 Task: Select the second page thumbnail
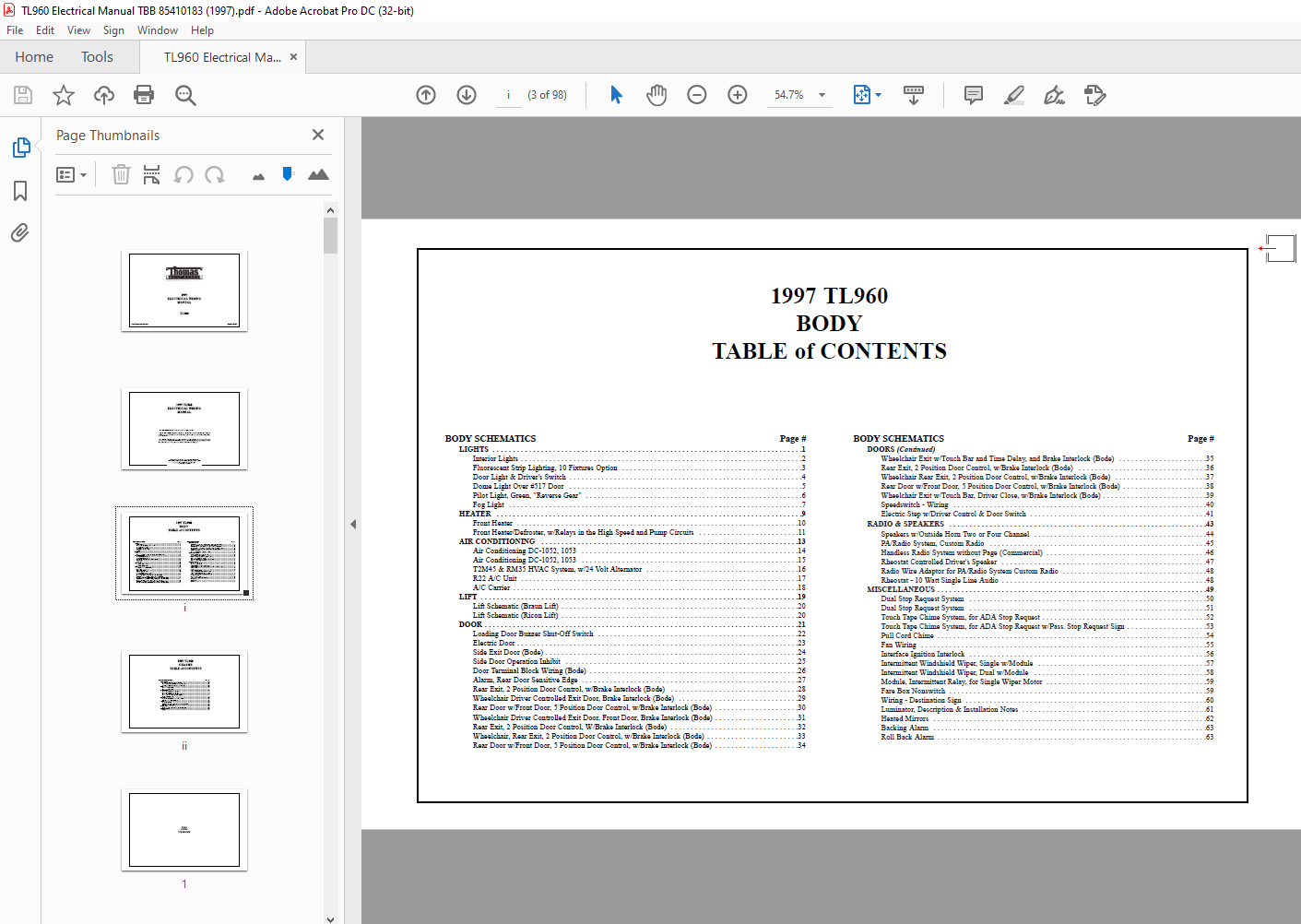click(184, 429)
